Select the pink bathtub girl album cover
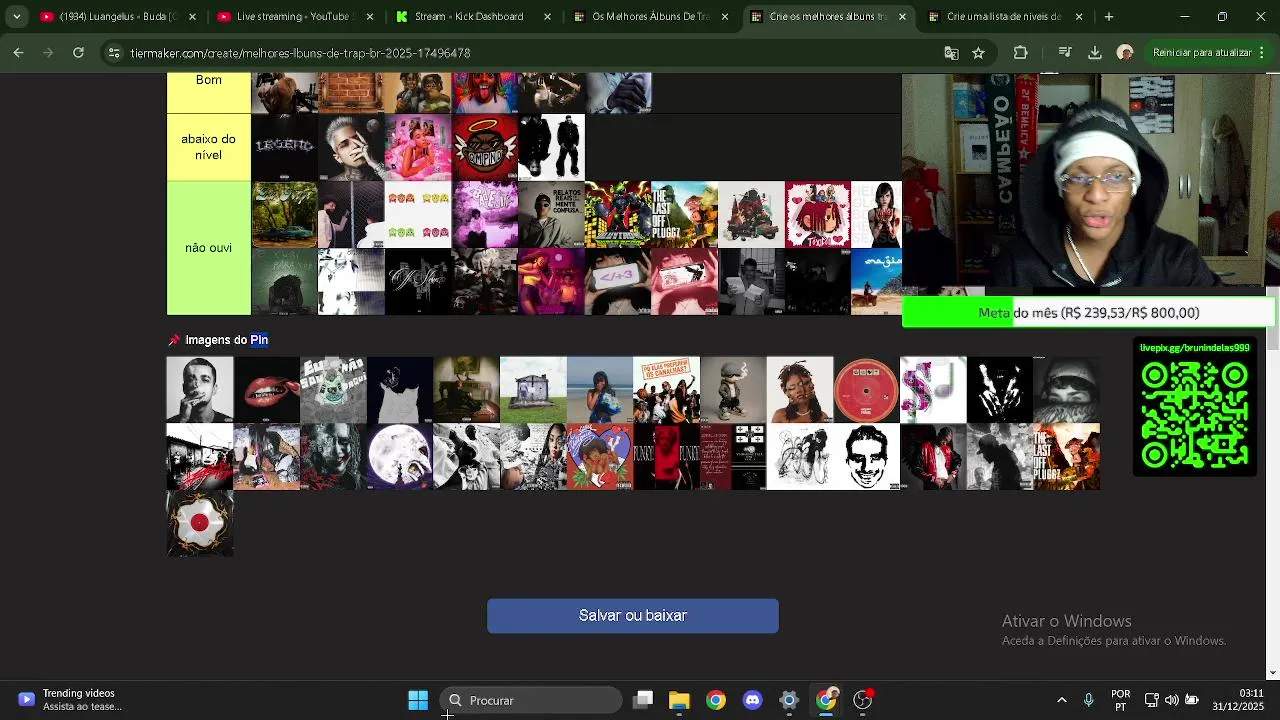 tap(418, 147)
